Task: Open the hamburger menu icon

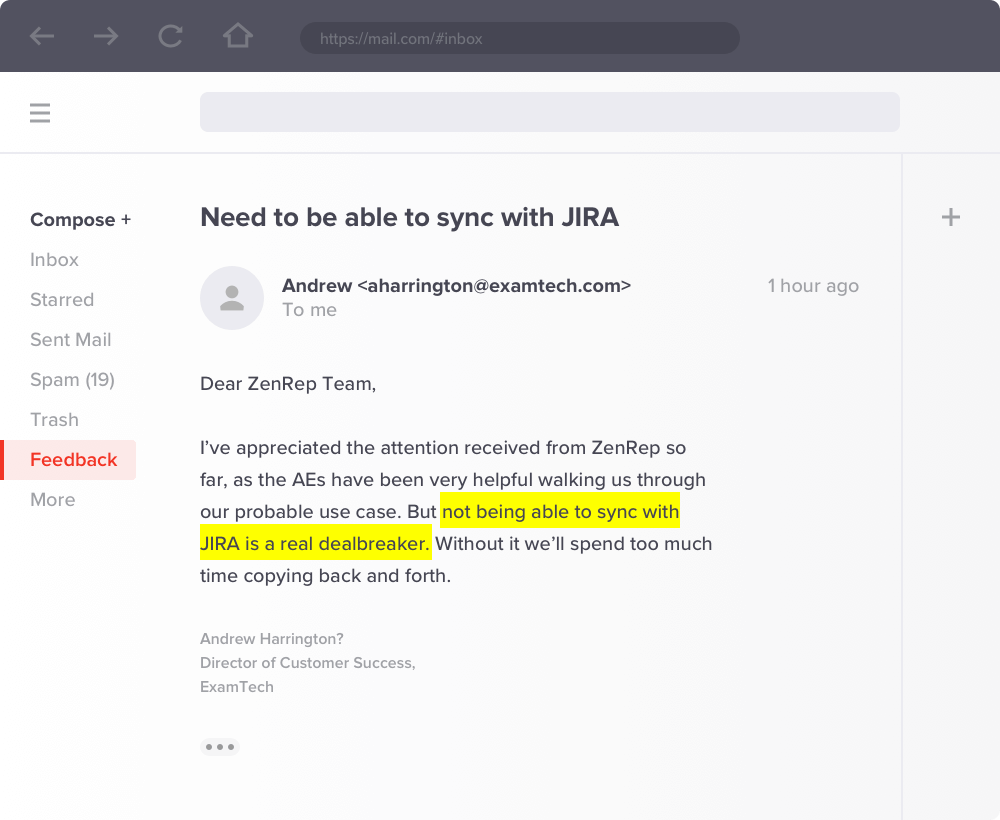Action: (x=40, y=113)
